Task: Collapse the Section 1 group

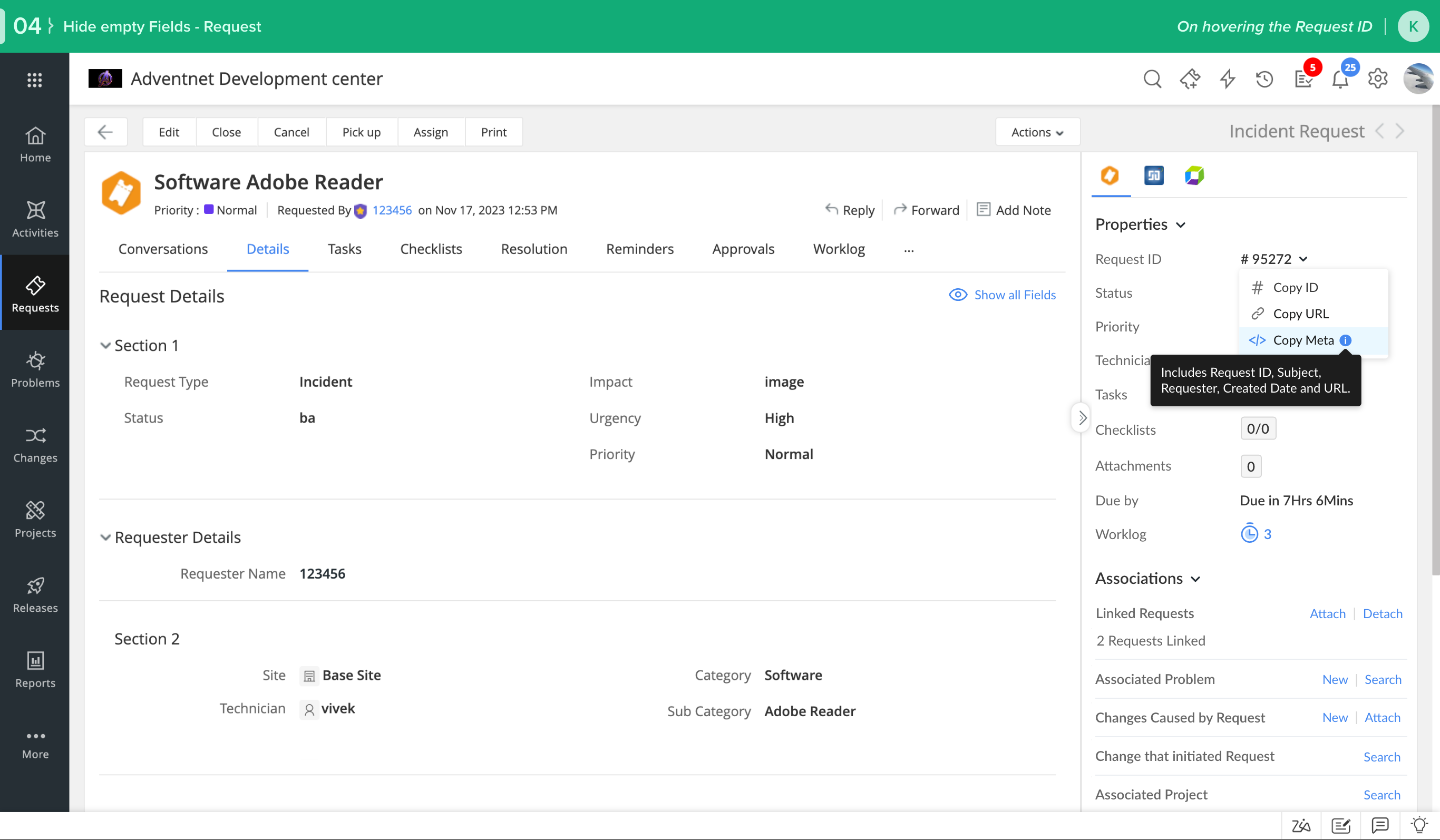Action: click(x=105, y=345)
